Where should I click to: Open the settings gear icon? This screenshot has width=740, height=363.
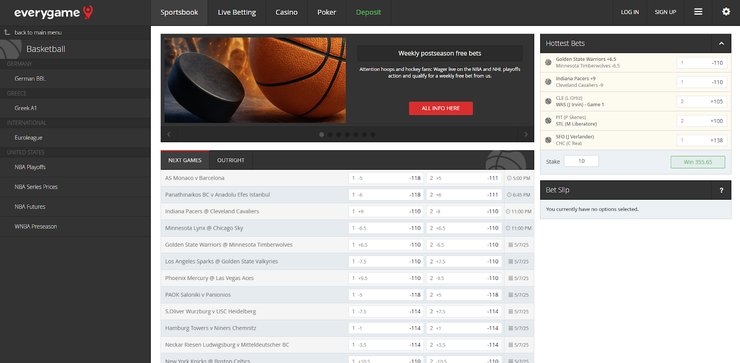point(726,12)
